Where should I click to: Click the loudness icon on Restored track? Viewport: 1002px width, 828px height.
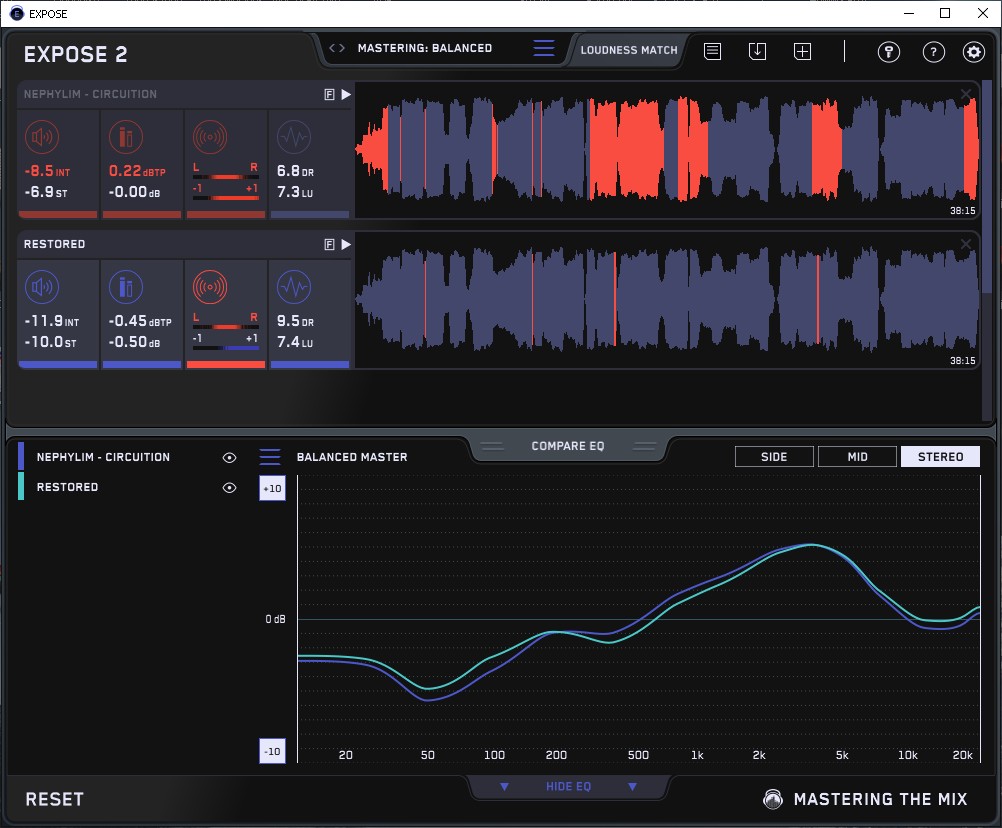coord(40,288)
